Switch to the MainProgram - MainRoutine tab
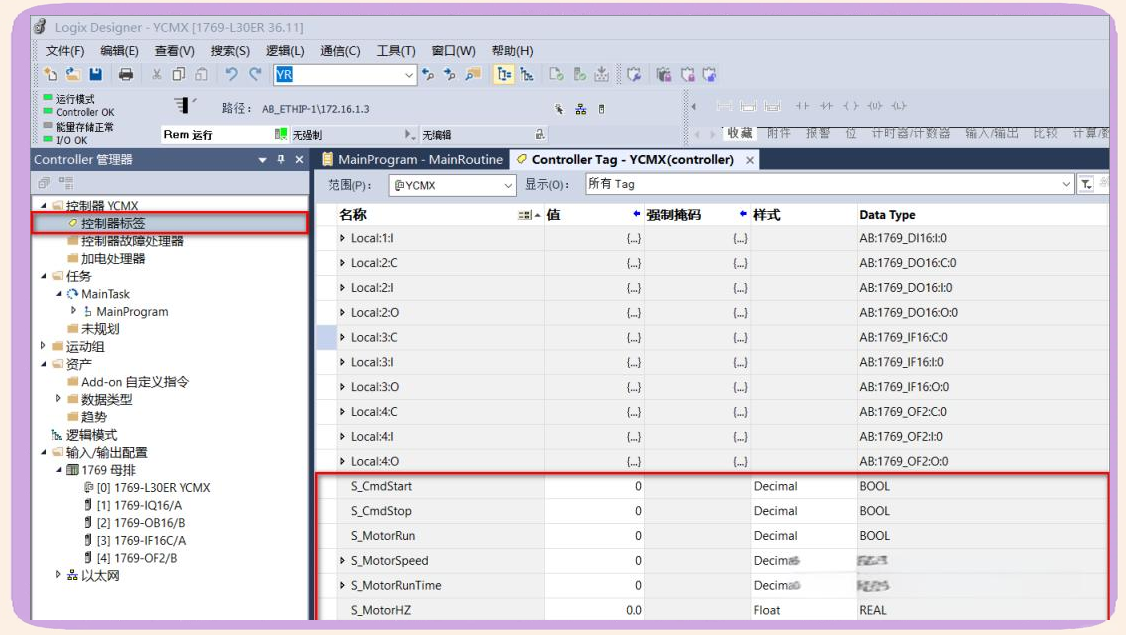1126x635 pixels. click(412, 159)
